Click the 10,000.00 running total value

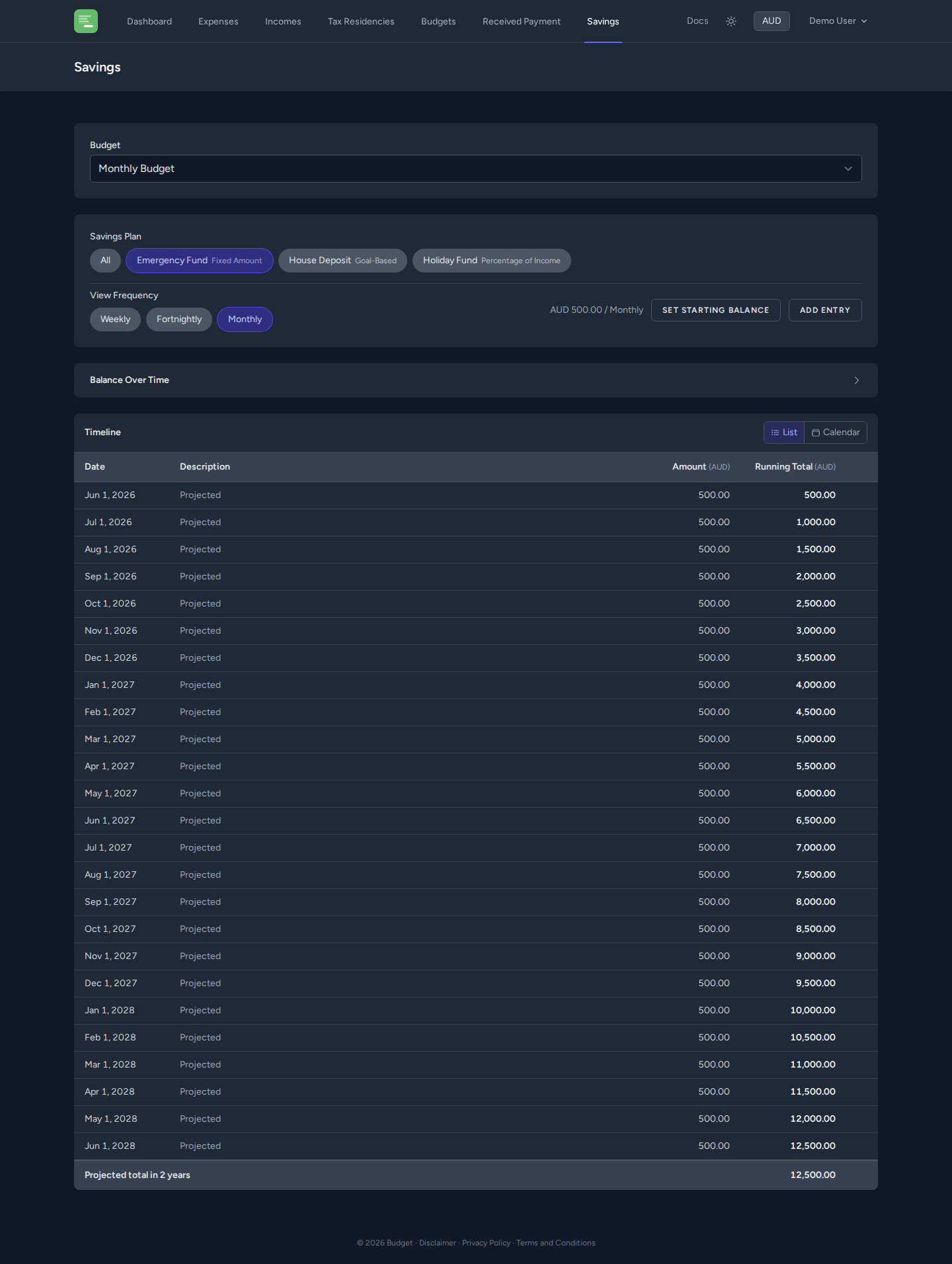(x=813, y=1011)
